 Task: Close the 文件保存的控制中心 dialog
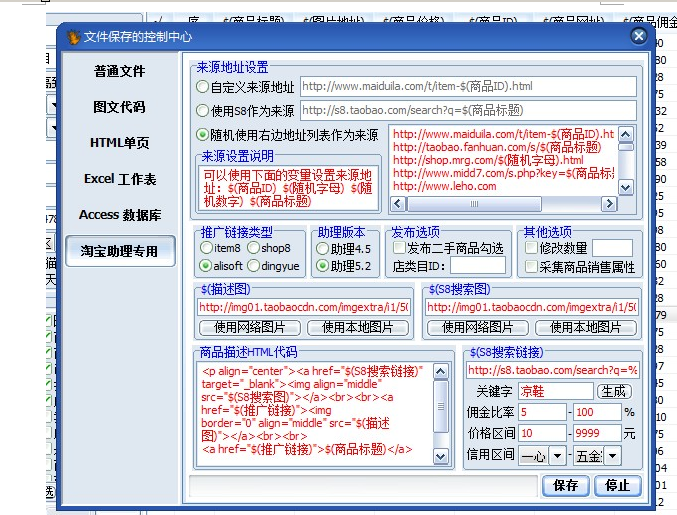tap(638, 36)
